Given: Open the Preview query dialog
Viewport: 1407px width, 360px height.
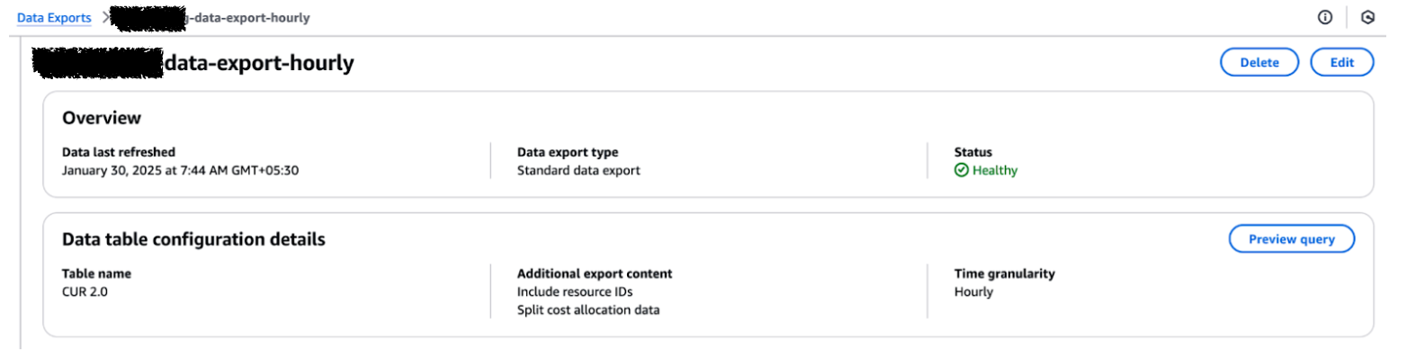Looking at the screenshot, I should 1291,239.
